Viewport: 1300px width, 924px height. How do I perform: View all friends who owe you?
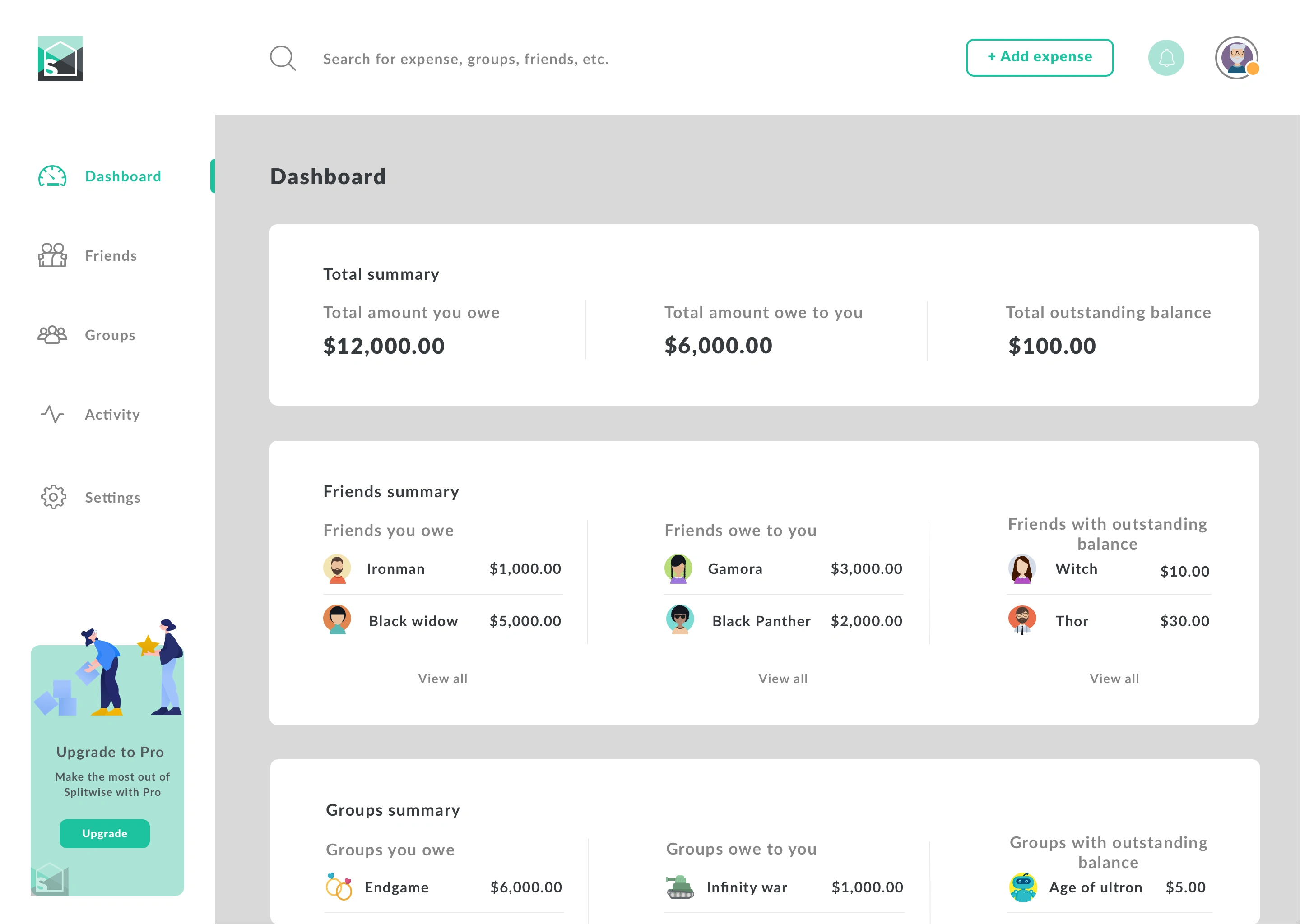point(783,678)
